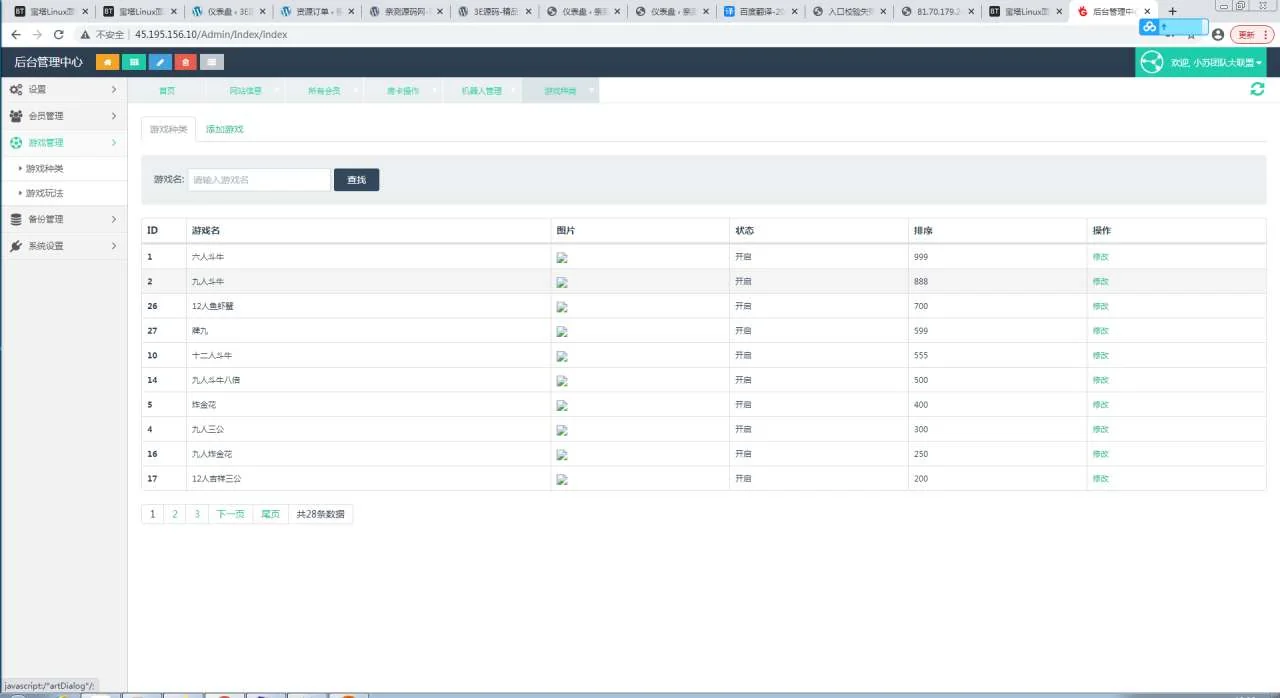Viewport: 1280px width, 698px height.
Task: Click the orange home icon button
Action: 107,62
